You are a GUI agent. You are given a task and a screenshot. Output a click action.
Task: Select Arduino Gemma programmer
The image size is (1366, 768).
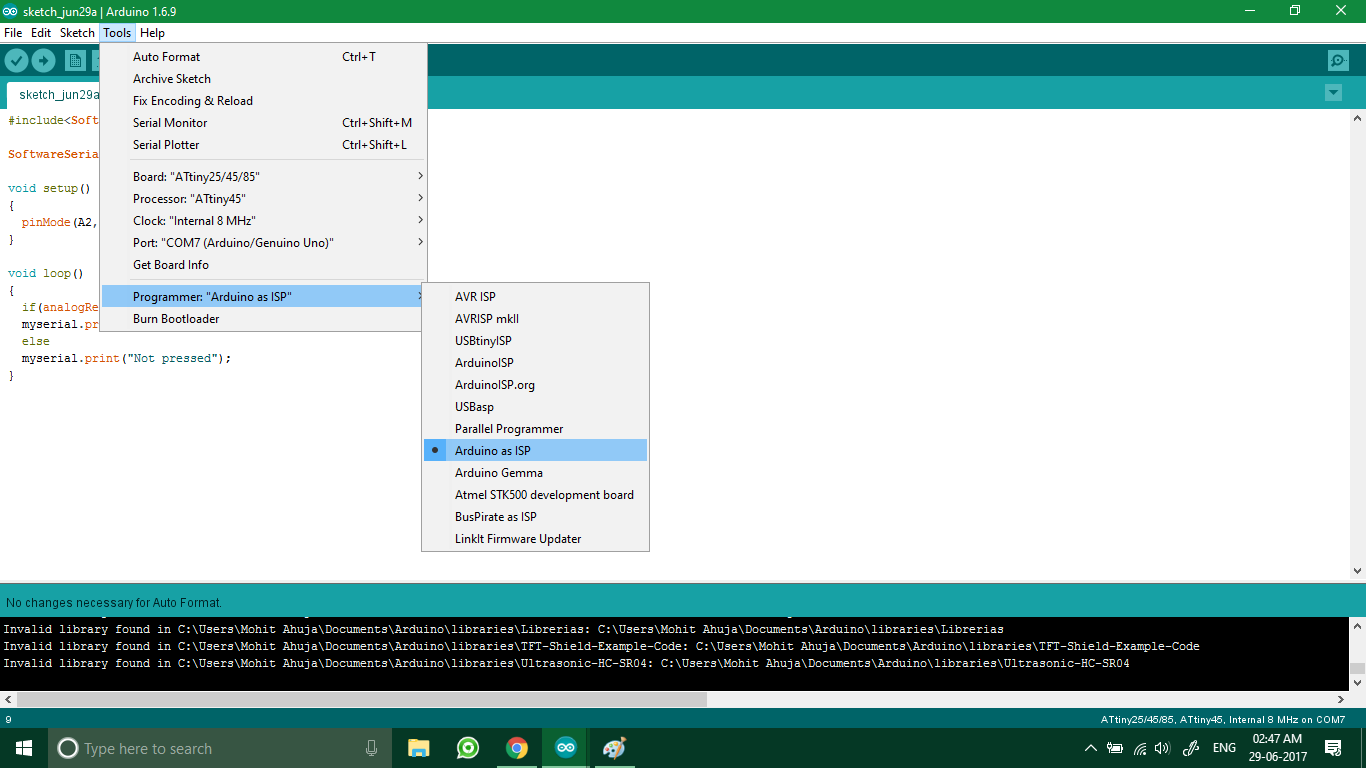pyautogui.click(x=535, y=473)
